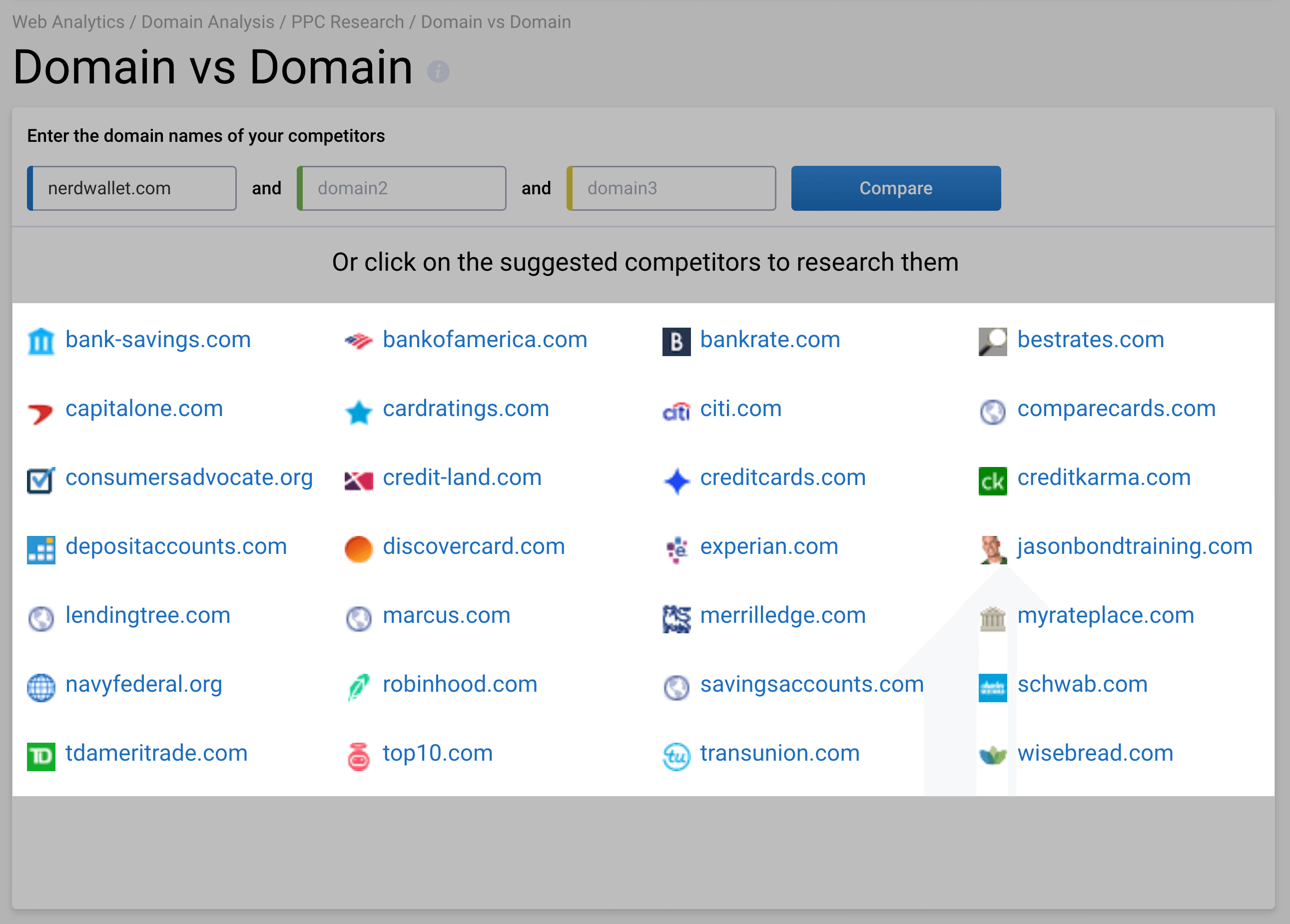
Task: Select depositaccounts.com competitor link
Action: point(176,546)
